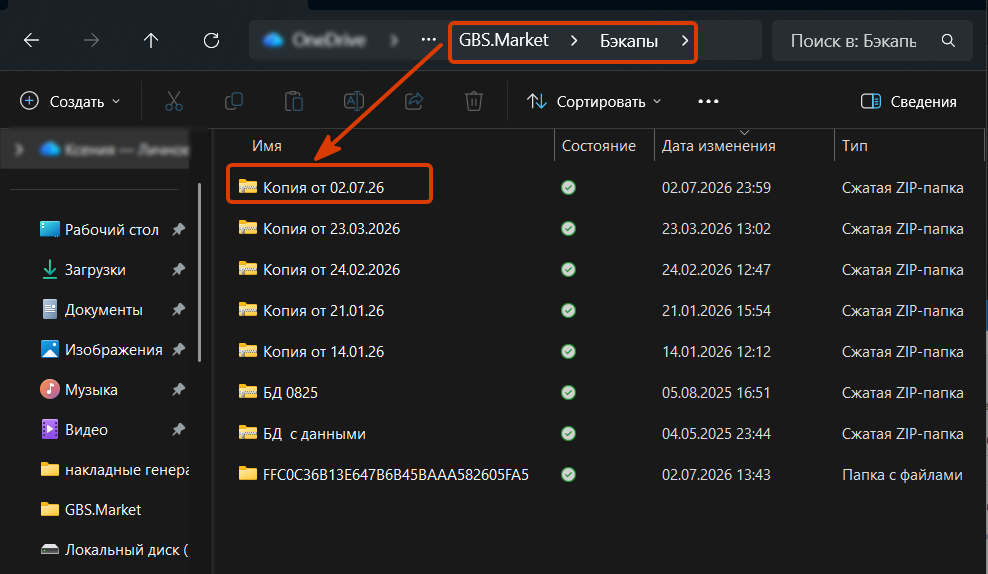Viewport: 988px width, 574px height.
Task: Open the Сортировать dropdown
Action: click(x=594, y=101)
